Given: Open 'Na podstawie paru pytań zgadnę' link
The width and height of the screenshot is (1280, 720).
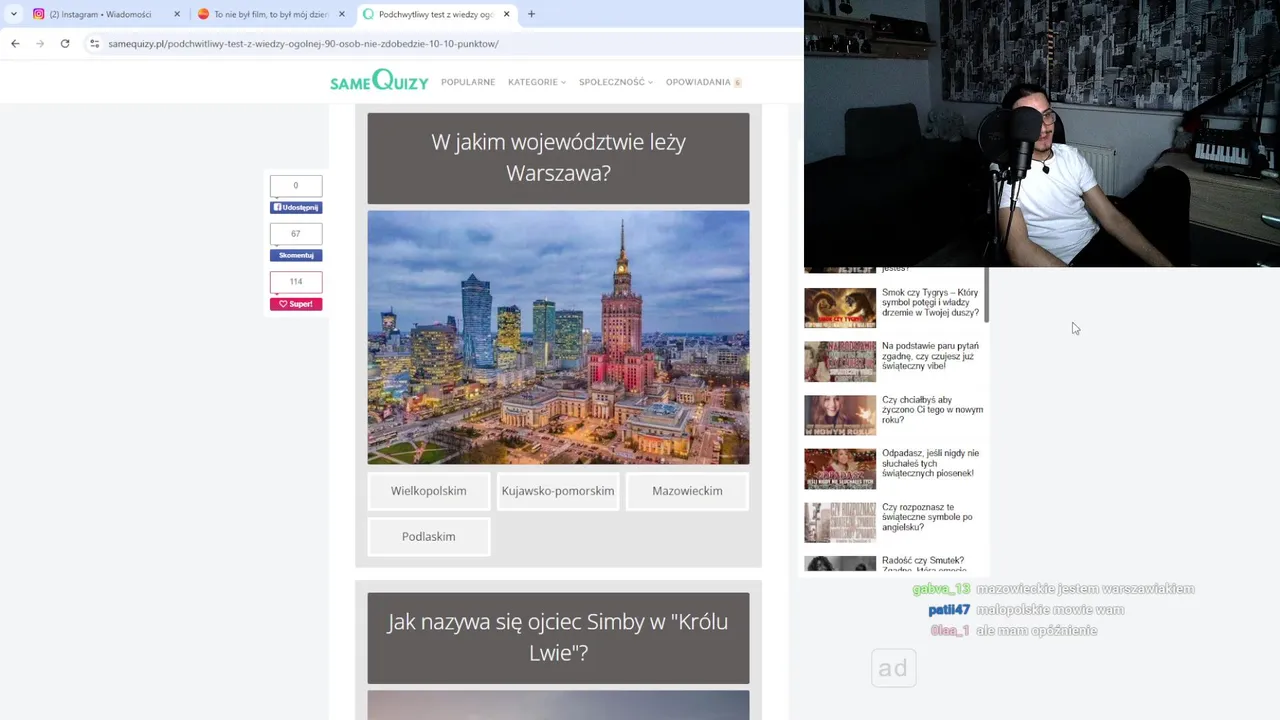Looking at the screenshot, I should coord(931,356).
